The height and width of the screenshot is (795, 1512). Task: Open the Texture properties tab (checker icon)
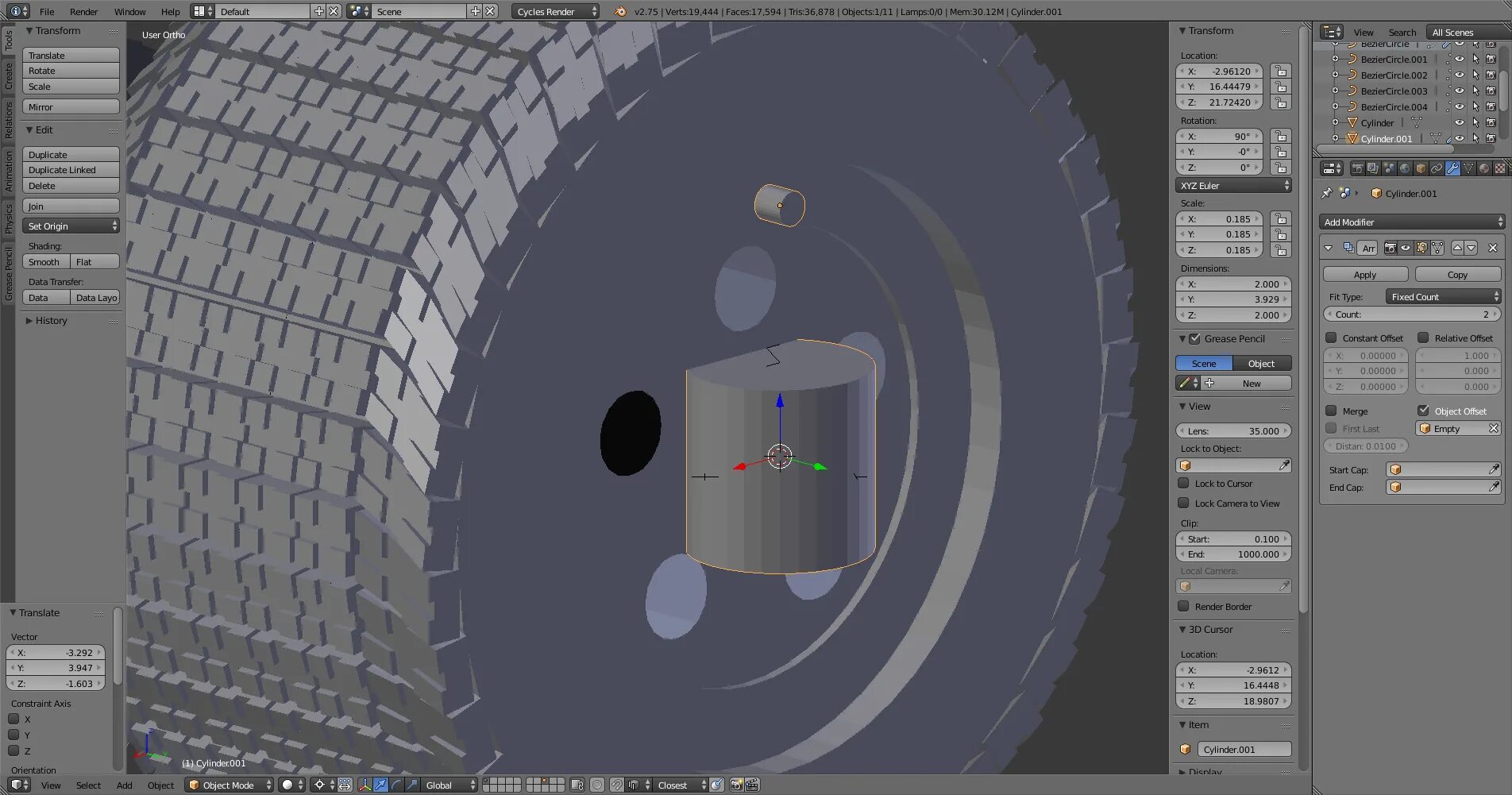(x=1500, y=168)
